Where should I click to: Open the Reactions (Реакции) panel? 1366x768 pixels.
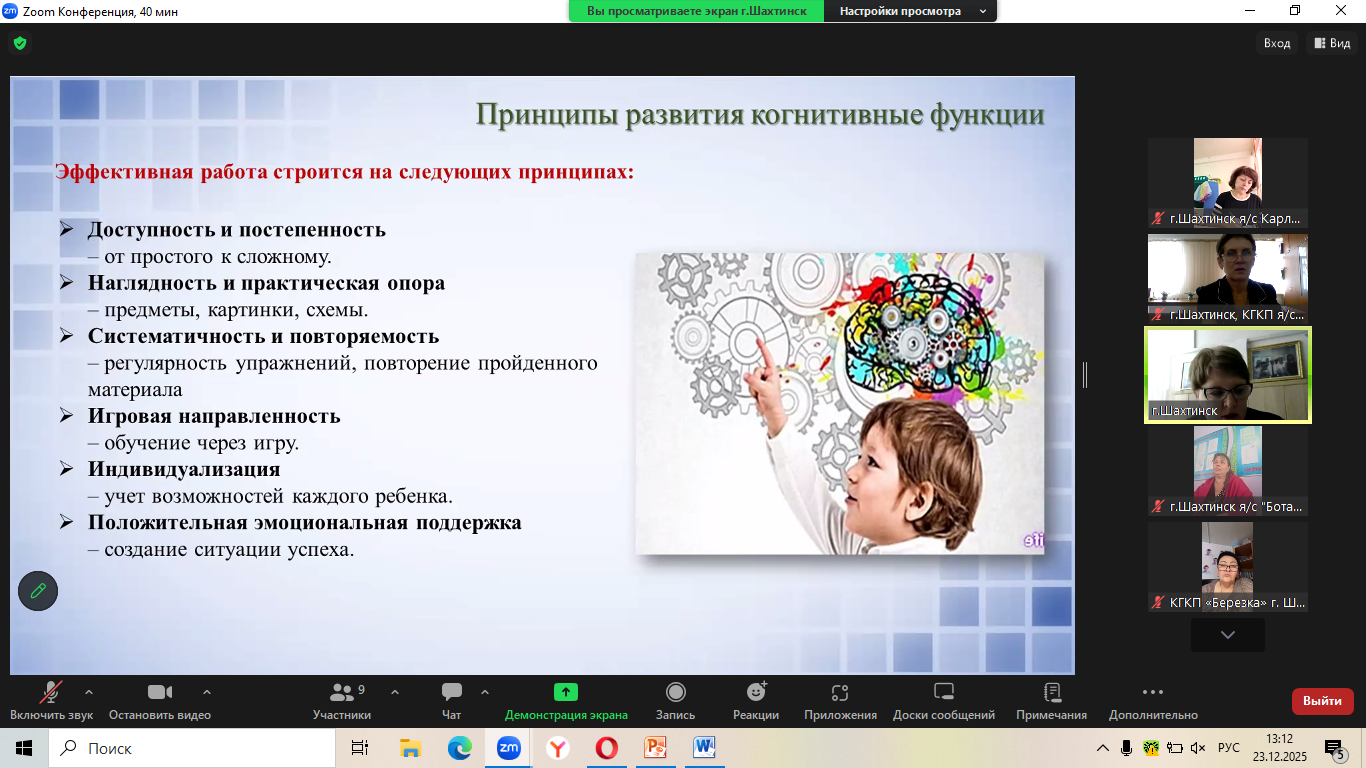756,700
